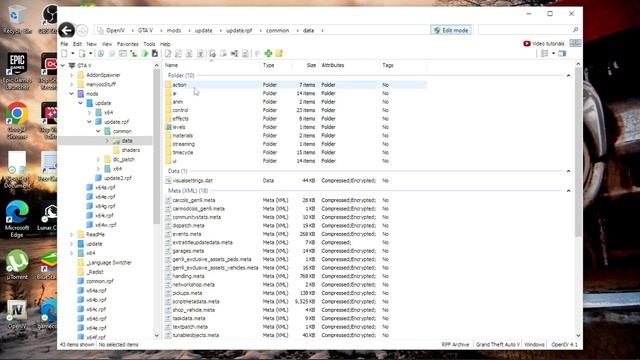The image size is (640, 360).
Task: Click the folder tree vertical scrollbar
Action: click(x=157, y=147)
